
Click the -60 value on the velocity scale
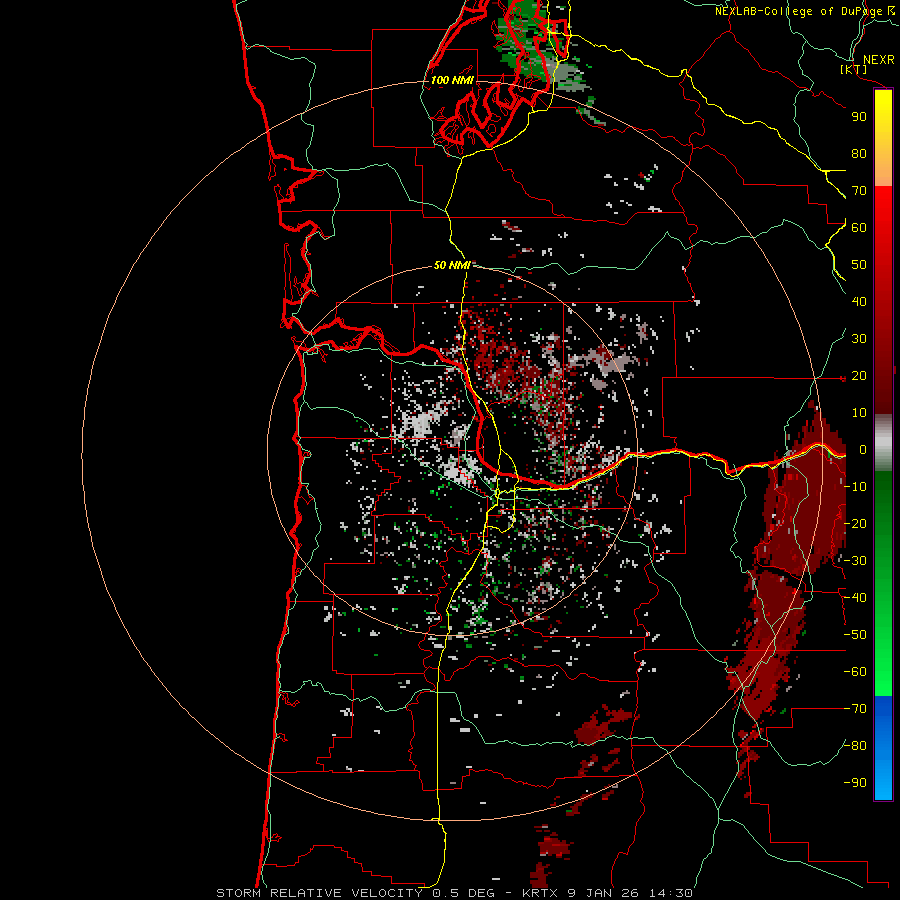[x=855, y=672]
